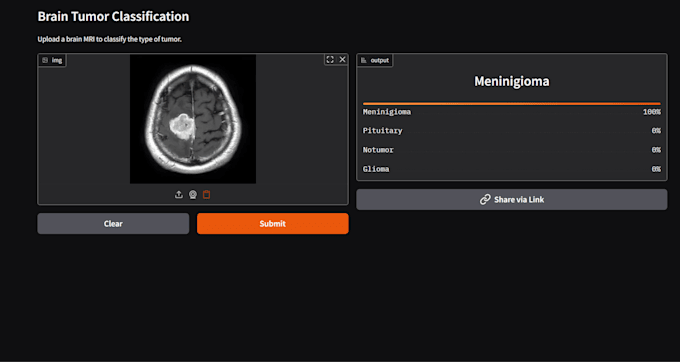Click the large Meninigioma prediction heading

tap(512, 81)
